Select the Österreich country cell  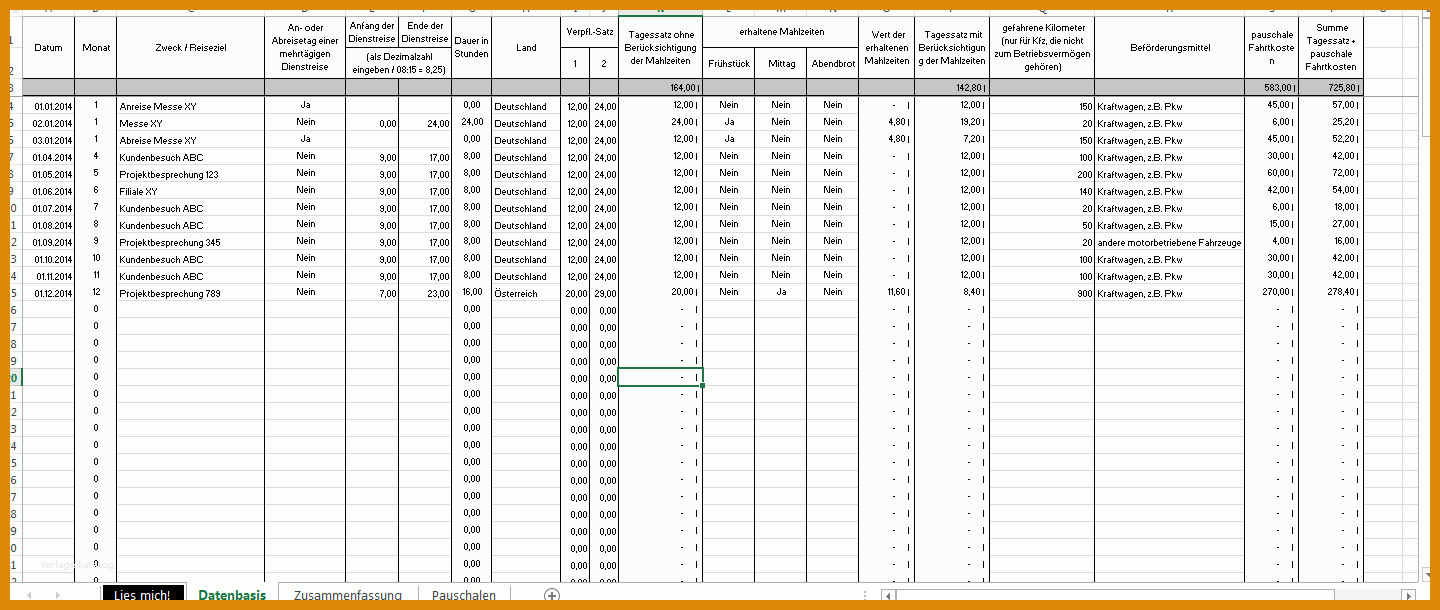[x=525, y=293]
